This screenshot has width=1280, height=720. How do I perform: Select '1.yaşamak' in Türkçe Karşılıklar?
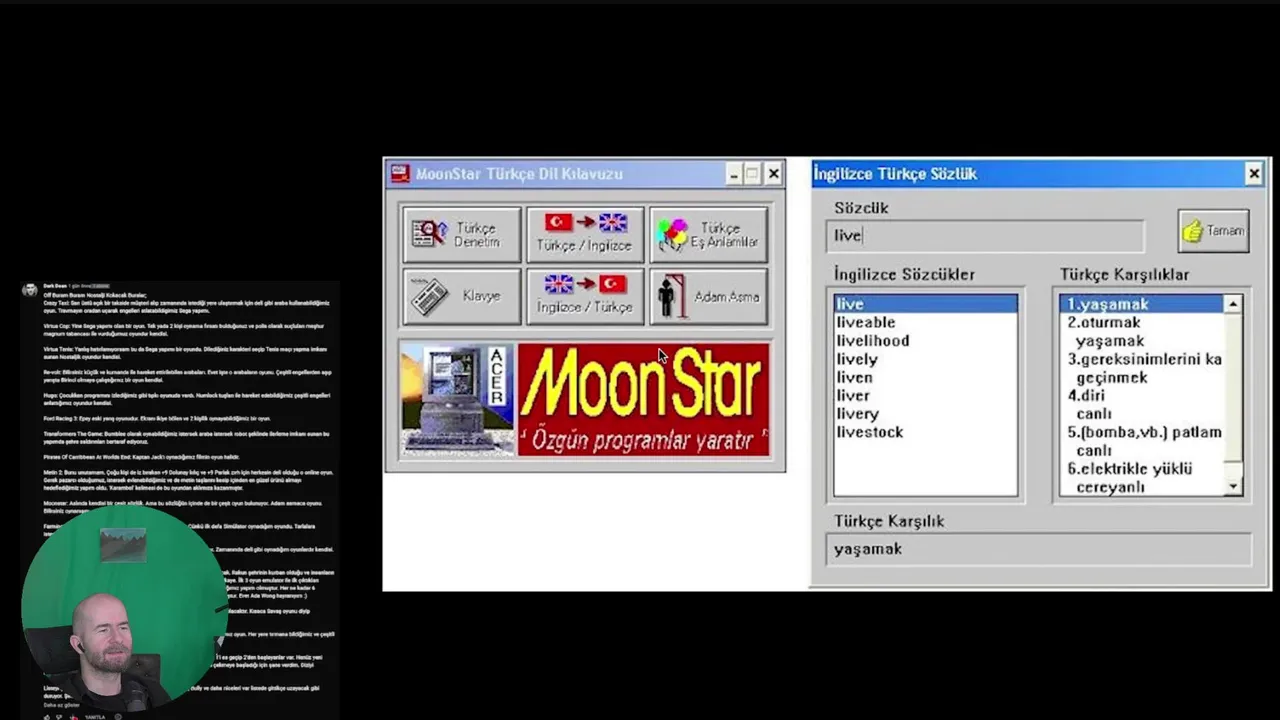coord(1142,303)
